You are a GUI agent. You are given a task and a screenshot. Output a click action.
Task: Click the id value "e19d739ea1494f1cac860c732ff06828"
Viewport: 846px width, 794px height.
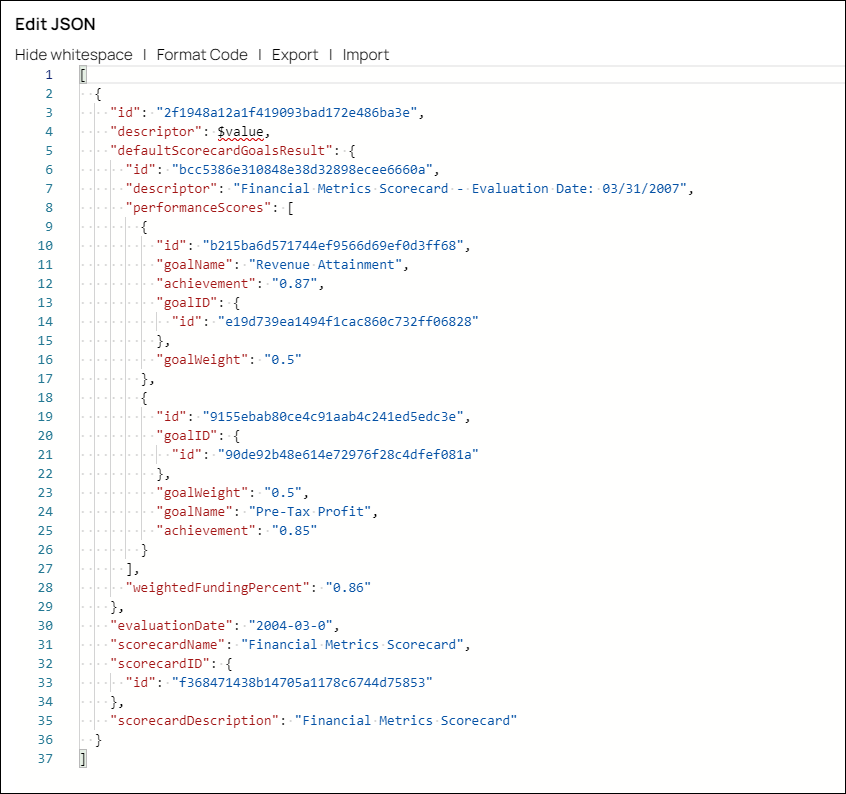pos(348,322)
